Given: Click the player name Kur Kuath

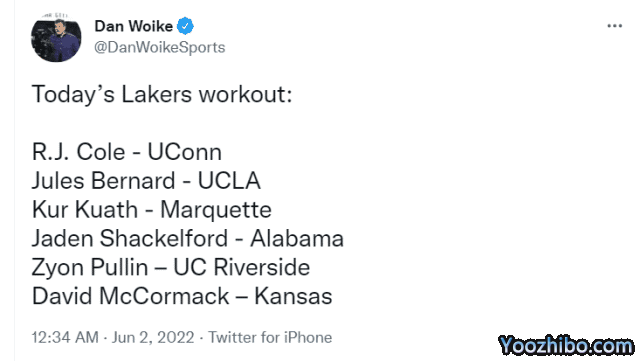Looking at the screenshot, I should [x=85, y=210].
